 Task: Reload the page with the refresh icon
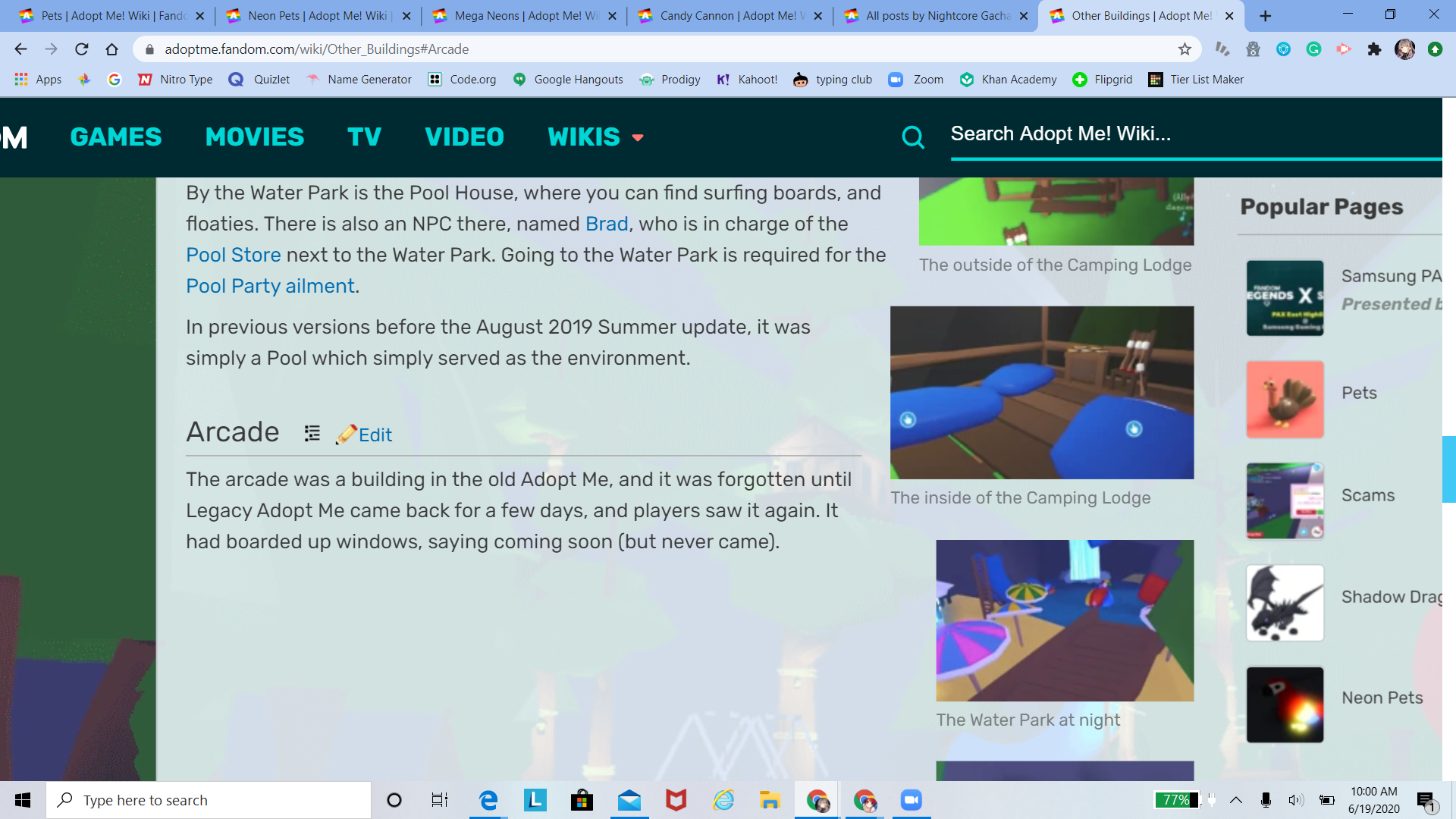tap(82, 49)
